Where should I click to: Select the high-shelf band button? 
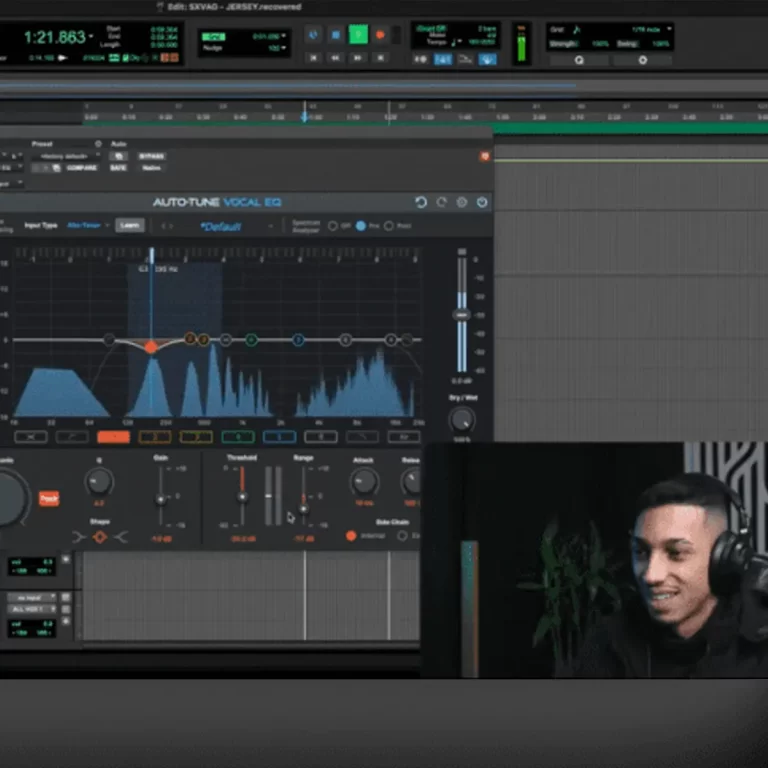click(x=362, y=436)
